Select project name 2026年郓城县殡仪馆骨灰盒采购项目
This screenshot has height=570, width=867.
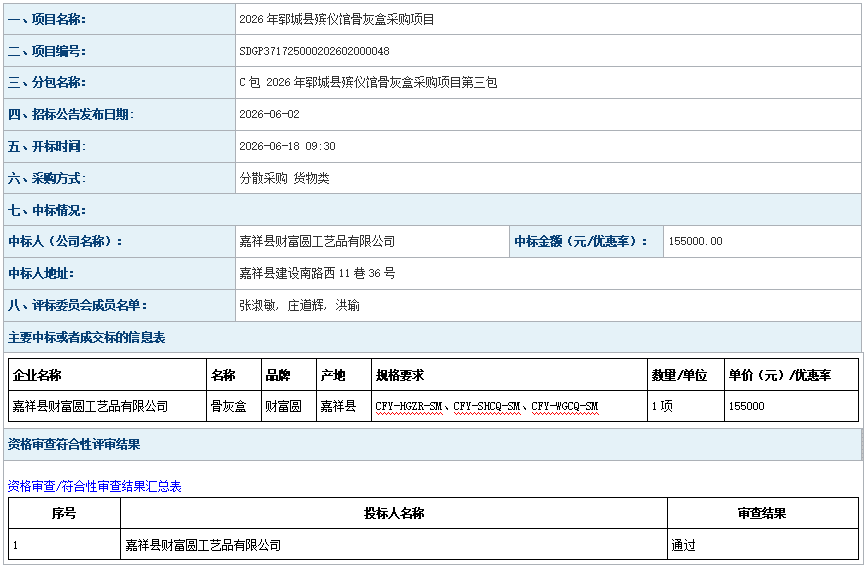click(x=337, y=19)
